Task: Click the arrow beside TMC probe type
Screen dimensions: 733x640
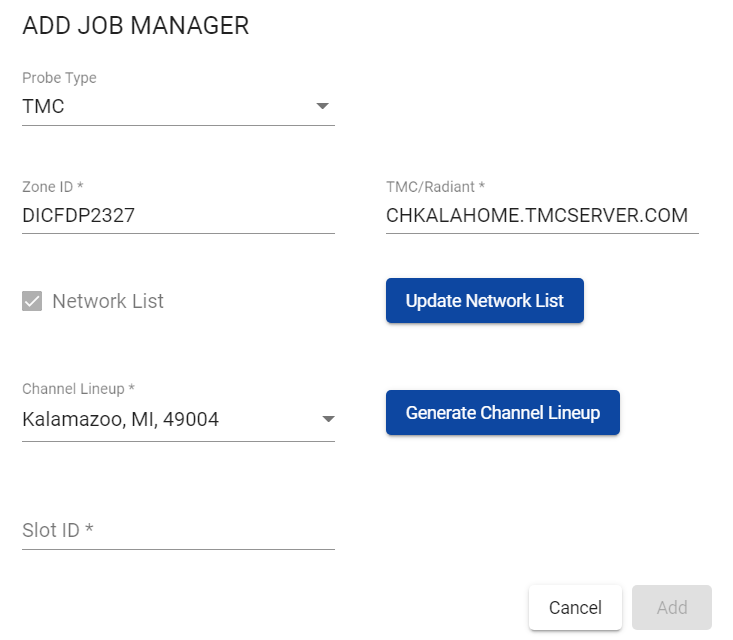Action: click(x=323, y=106)
